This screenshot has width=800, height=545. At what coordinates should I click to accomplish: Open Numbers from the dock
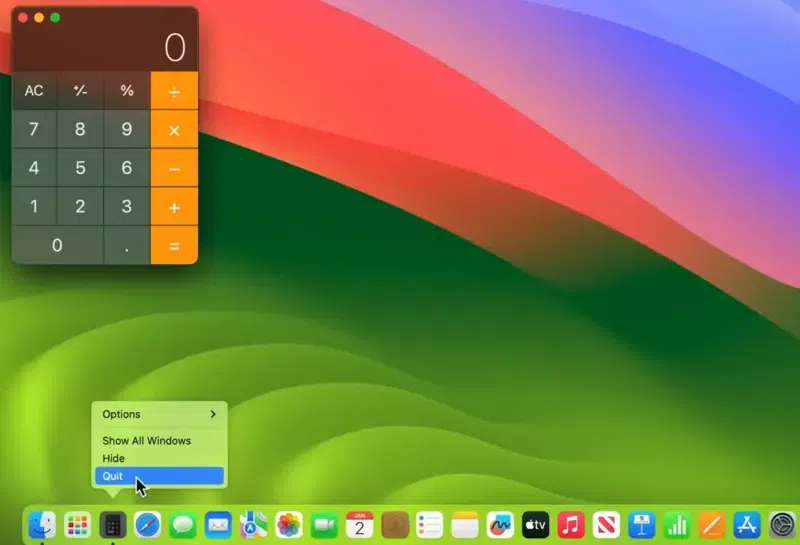(x=677, y=525)
